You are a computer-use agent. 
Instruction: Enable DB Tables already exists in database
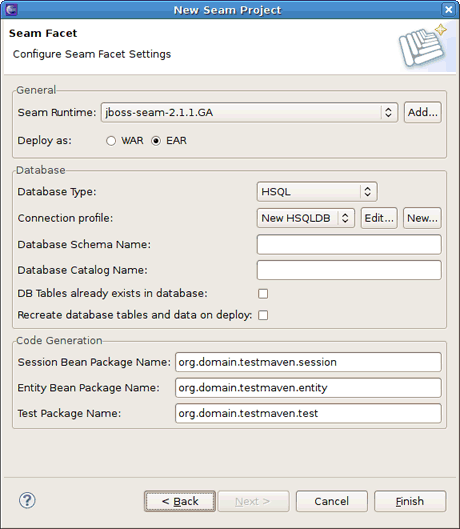[x=263, y=294]
